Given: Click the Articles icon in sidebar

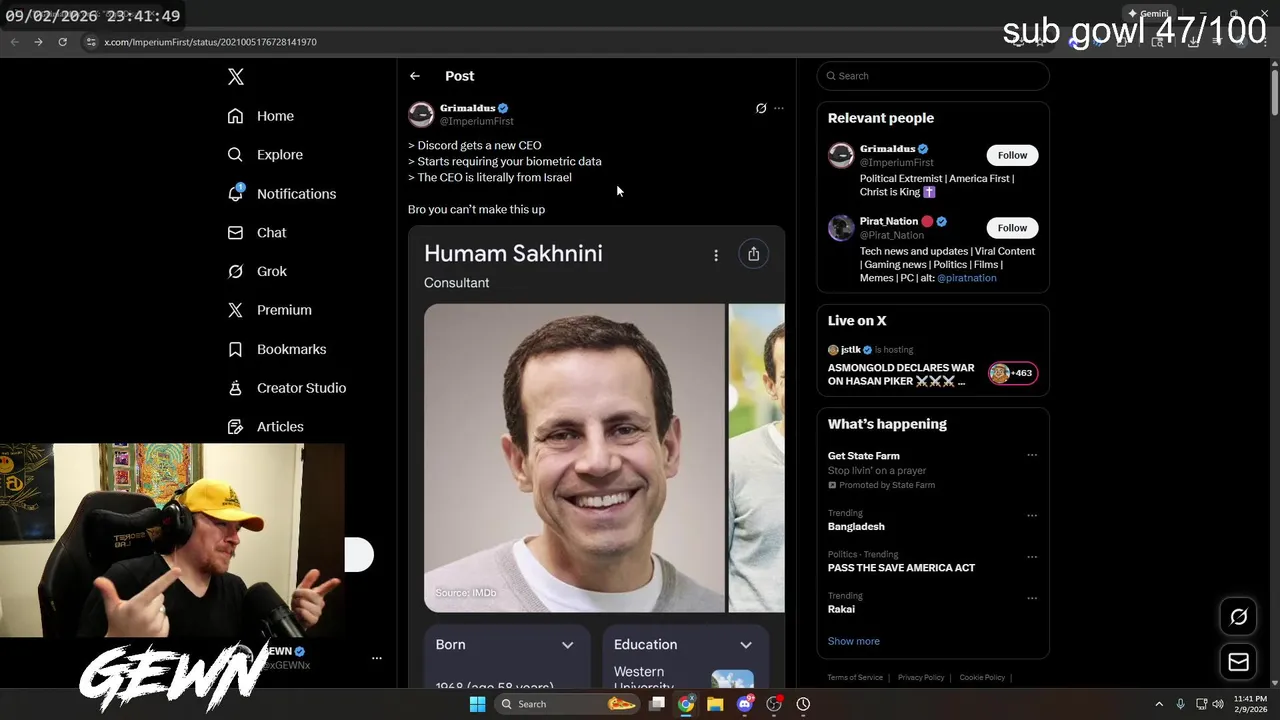Looking at the screenshot, I should [x=235, y=427].
